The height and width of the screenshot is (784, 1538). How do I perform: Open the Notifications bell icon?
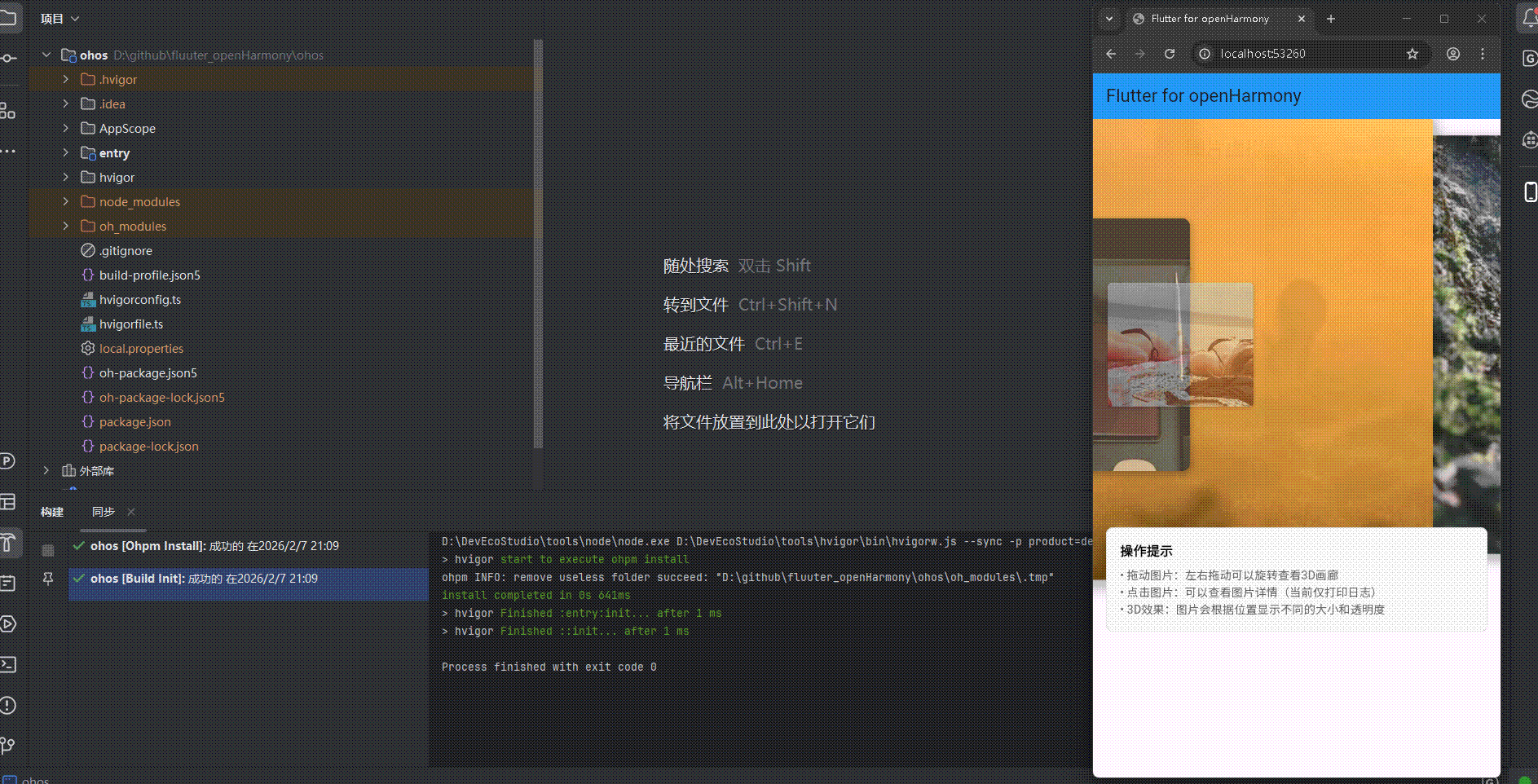tap(1529, 18)
